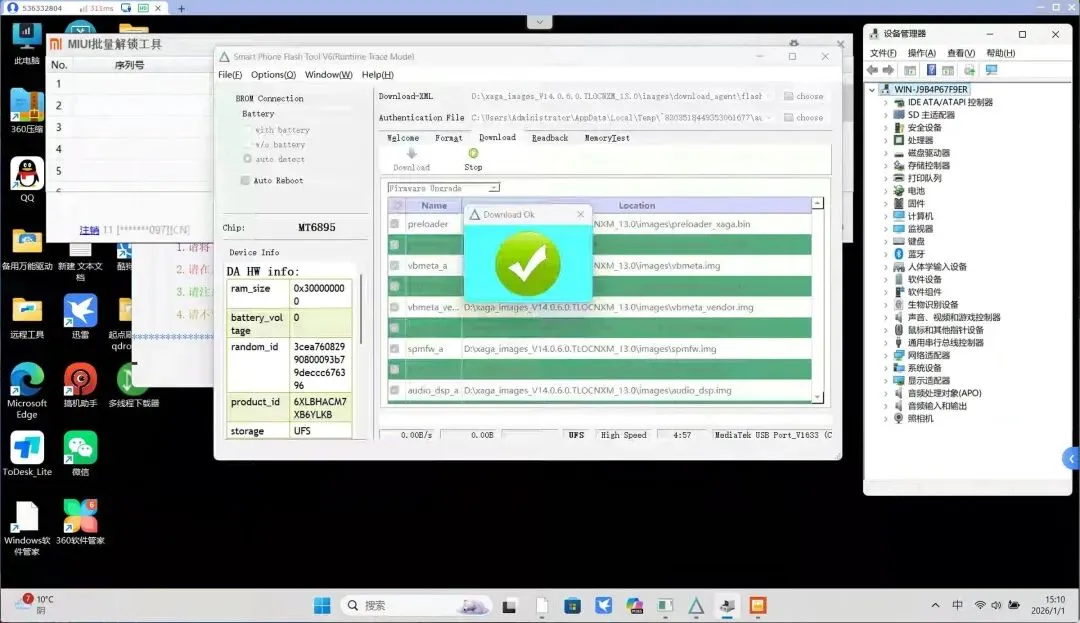Viewport: 1080px width, 623px height.
Task: Toggle the vbmeta_a row checkbox
Action: [395, 265]
